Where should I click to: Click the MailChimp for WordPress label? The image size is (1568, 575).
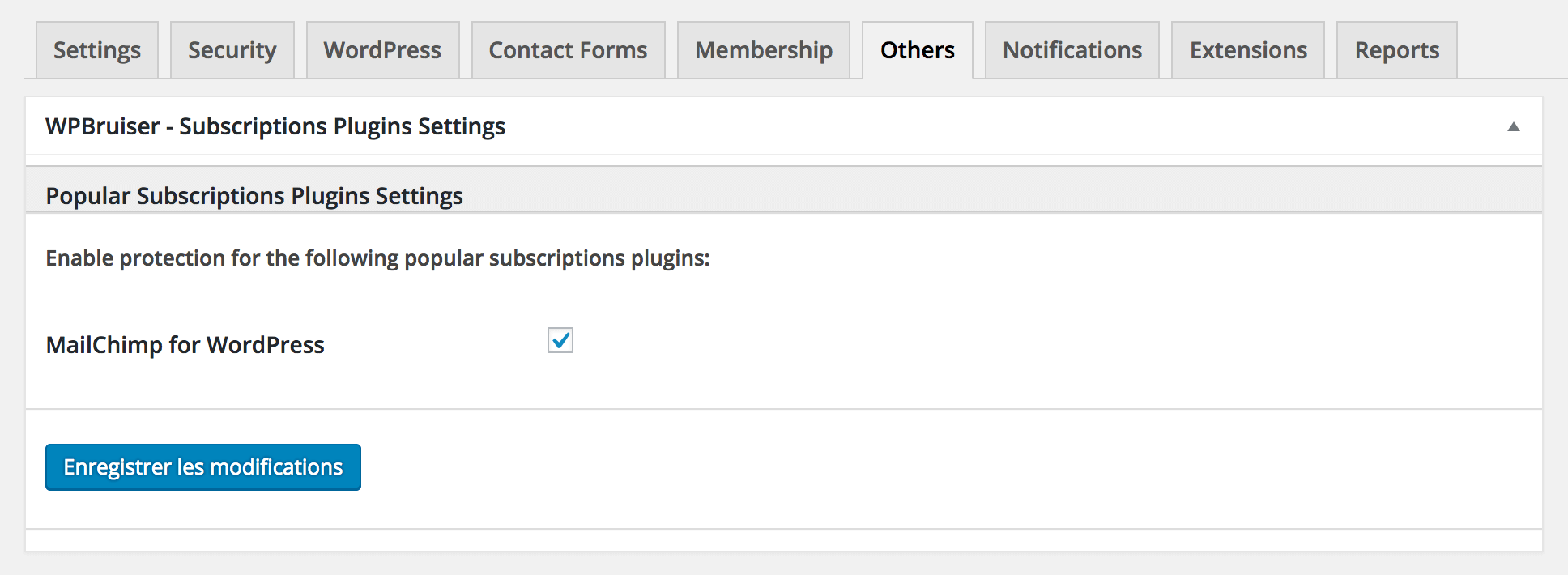185,345
